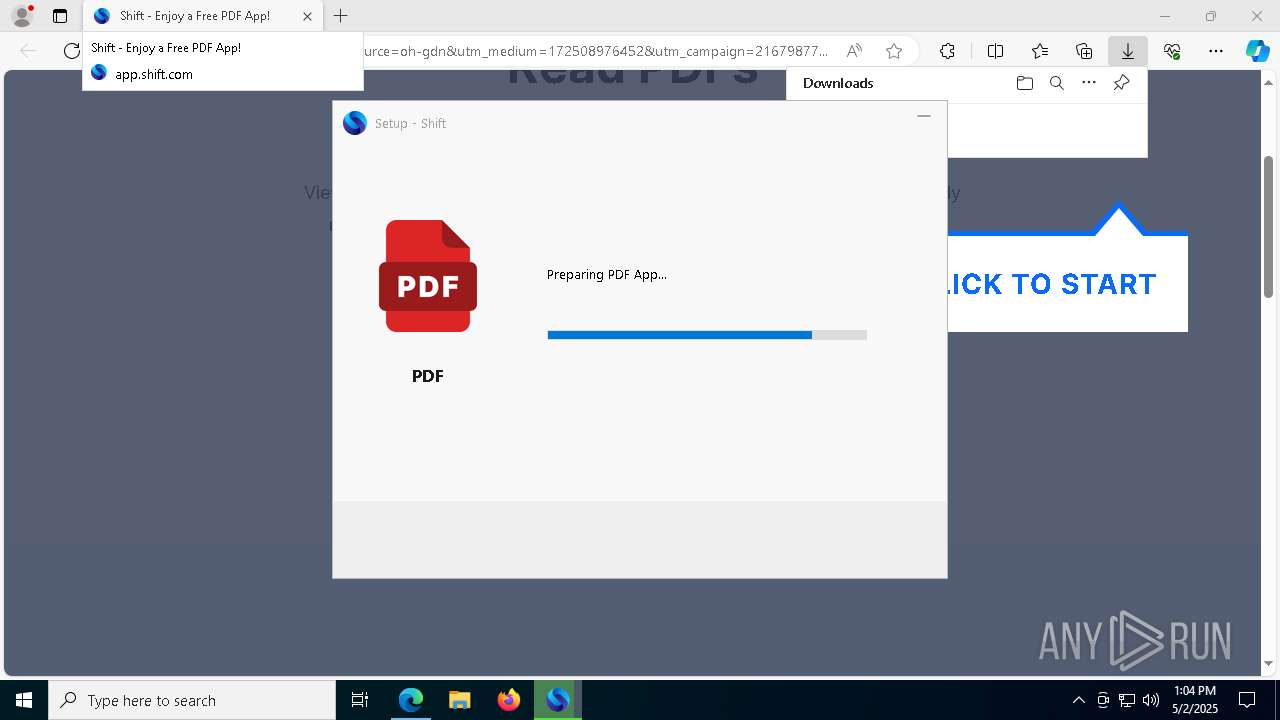Click the CLICK TO START button
The image size is (1280, 720).
pos(1068,284)
